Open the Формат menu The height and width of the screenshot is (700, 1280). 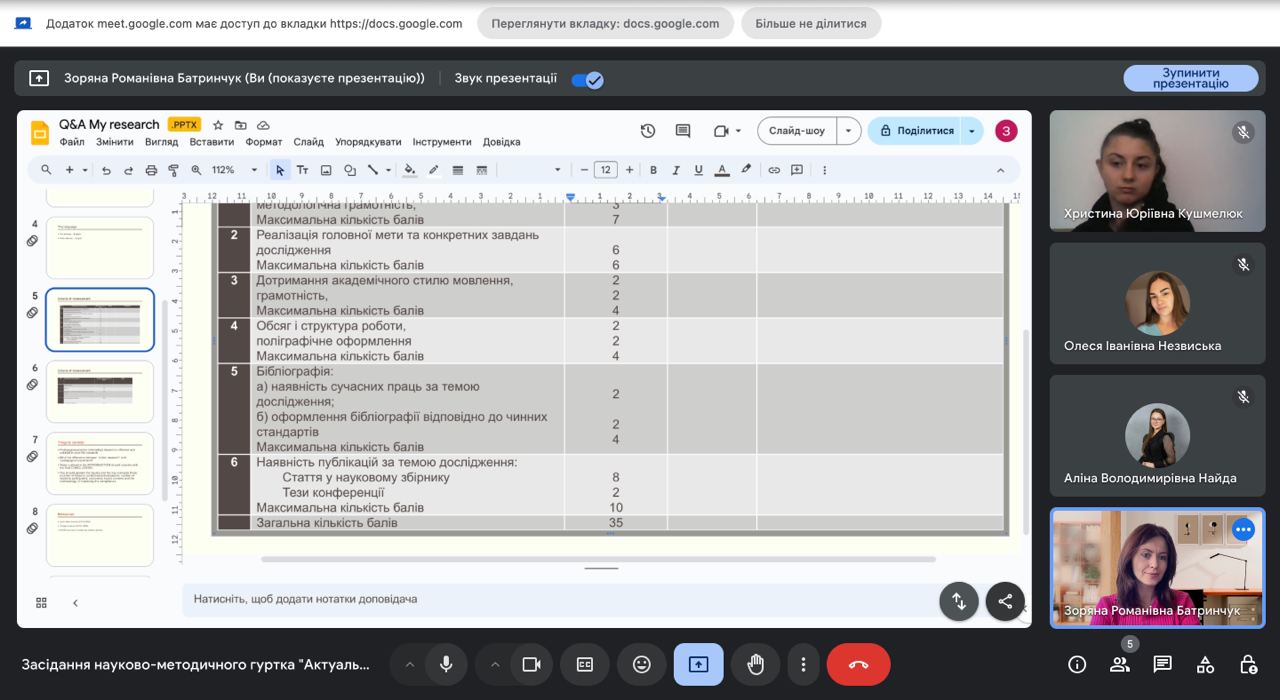click(264, 142)
